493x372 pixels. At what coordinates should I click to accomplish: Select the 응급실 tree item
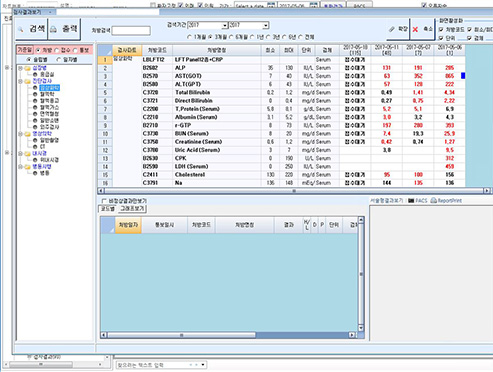click(47, 75)
